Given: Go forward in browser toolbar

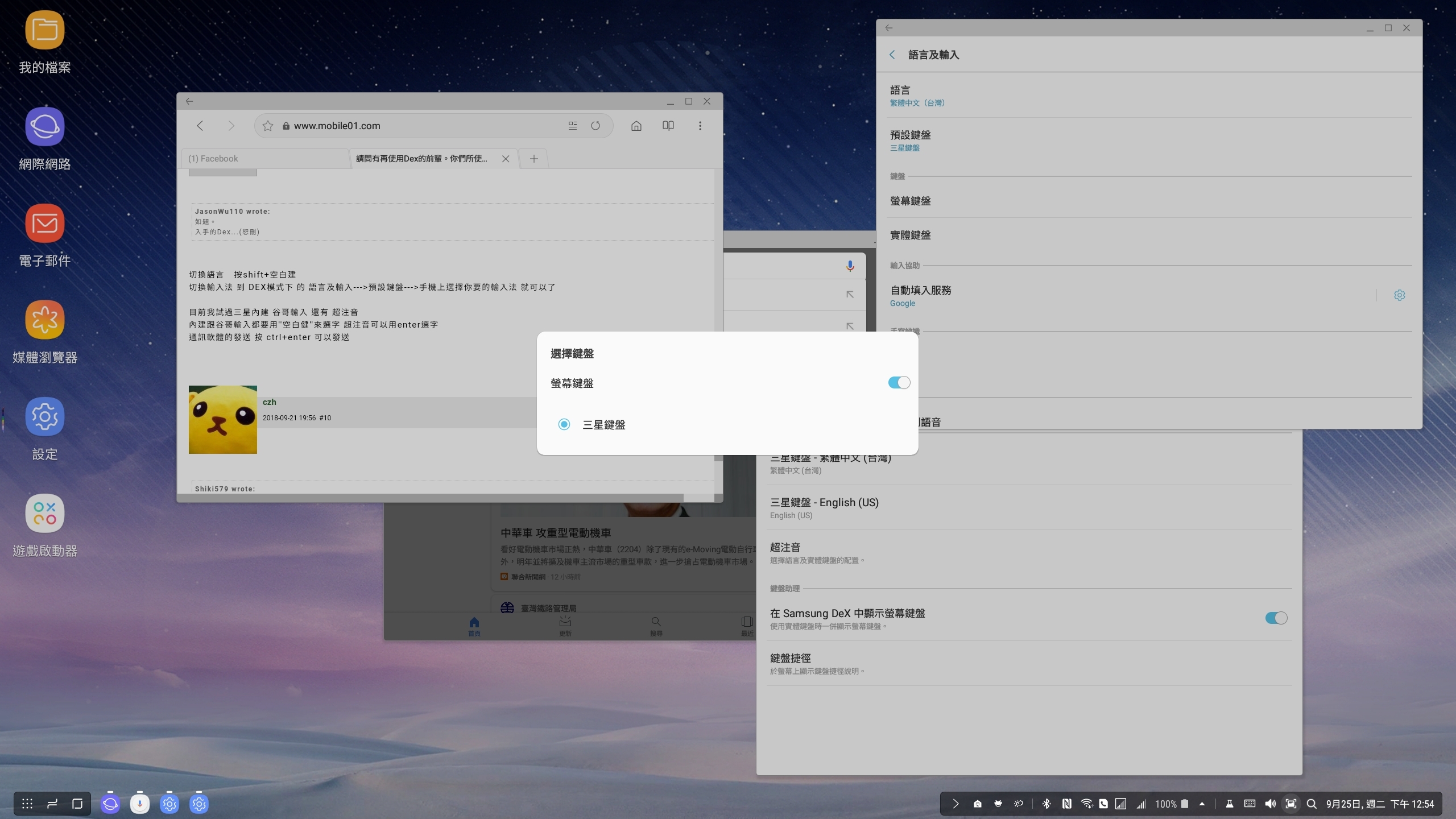Looking at the screenshot, I should point(231,126).
